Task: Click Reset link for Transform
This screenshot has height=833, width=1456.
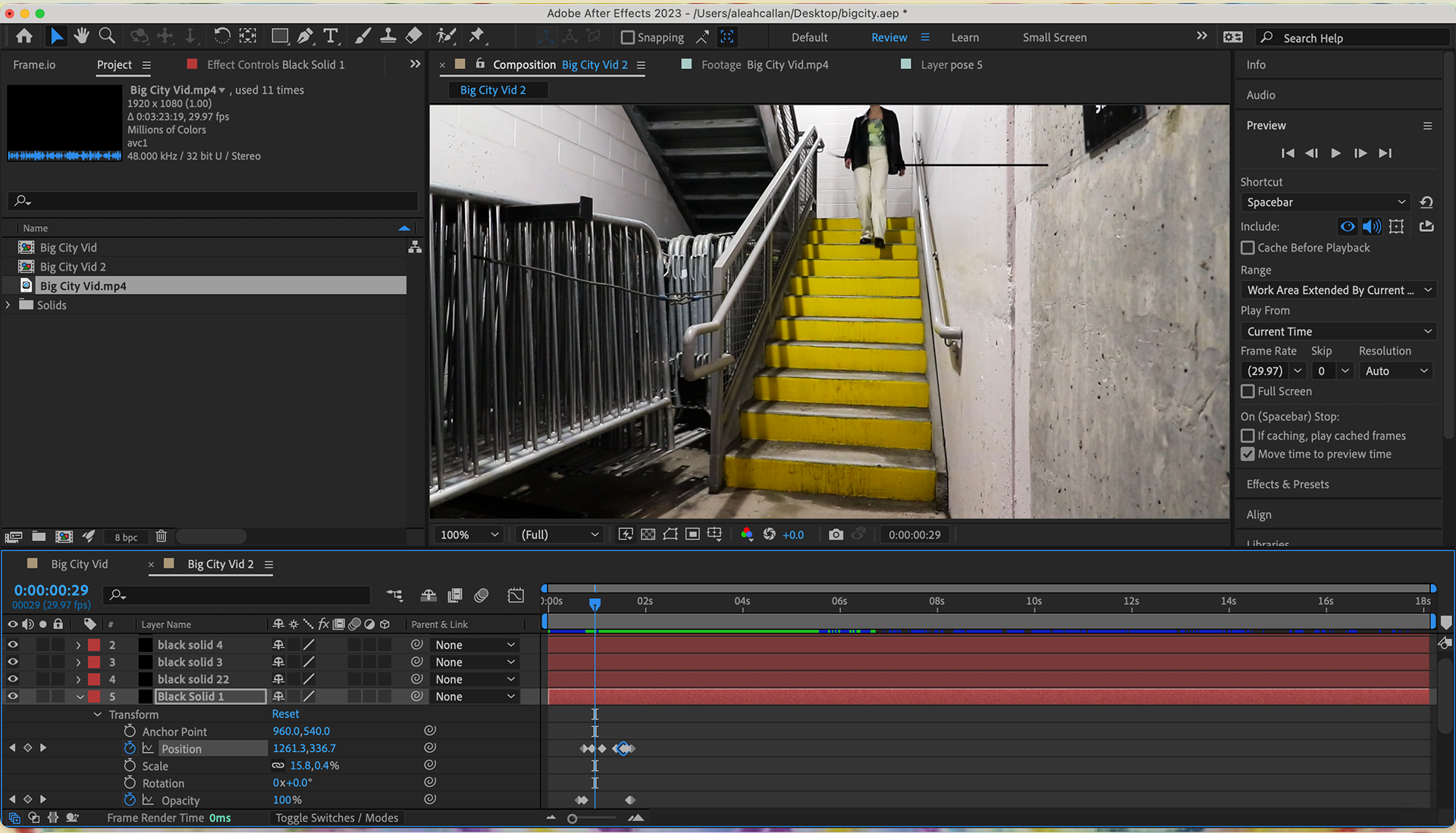Action: pyautogui.click(x=285, y=714)
